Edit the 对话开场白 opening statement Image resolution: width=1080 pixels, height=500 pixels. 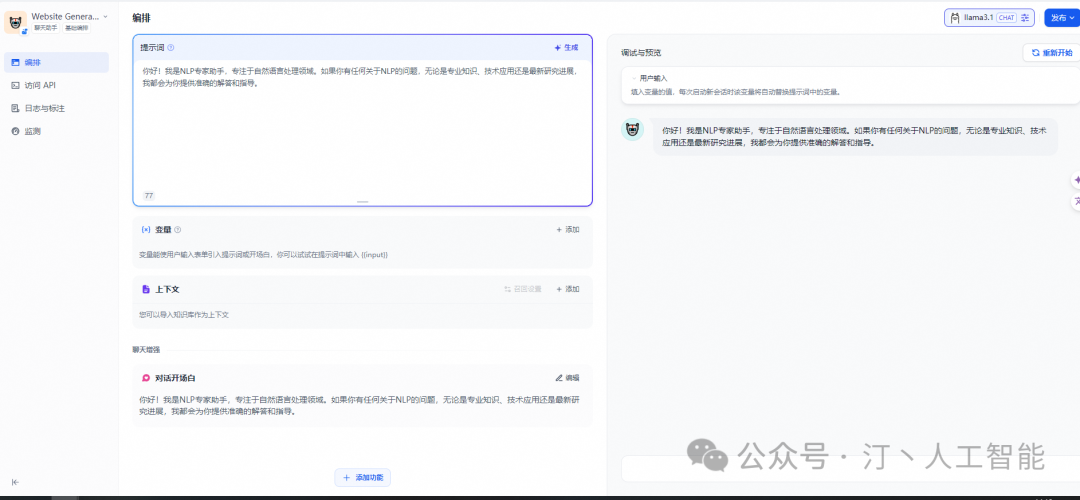pyautogui.click(x=568, y=378)
